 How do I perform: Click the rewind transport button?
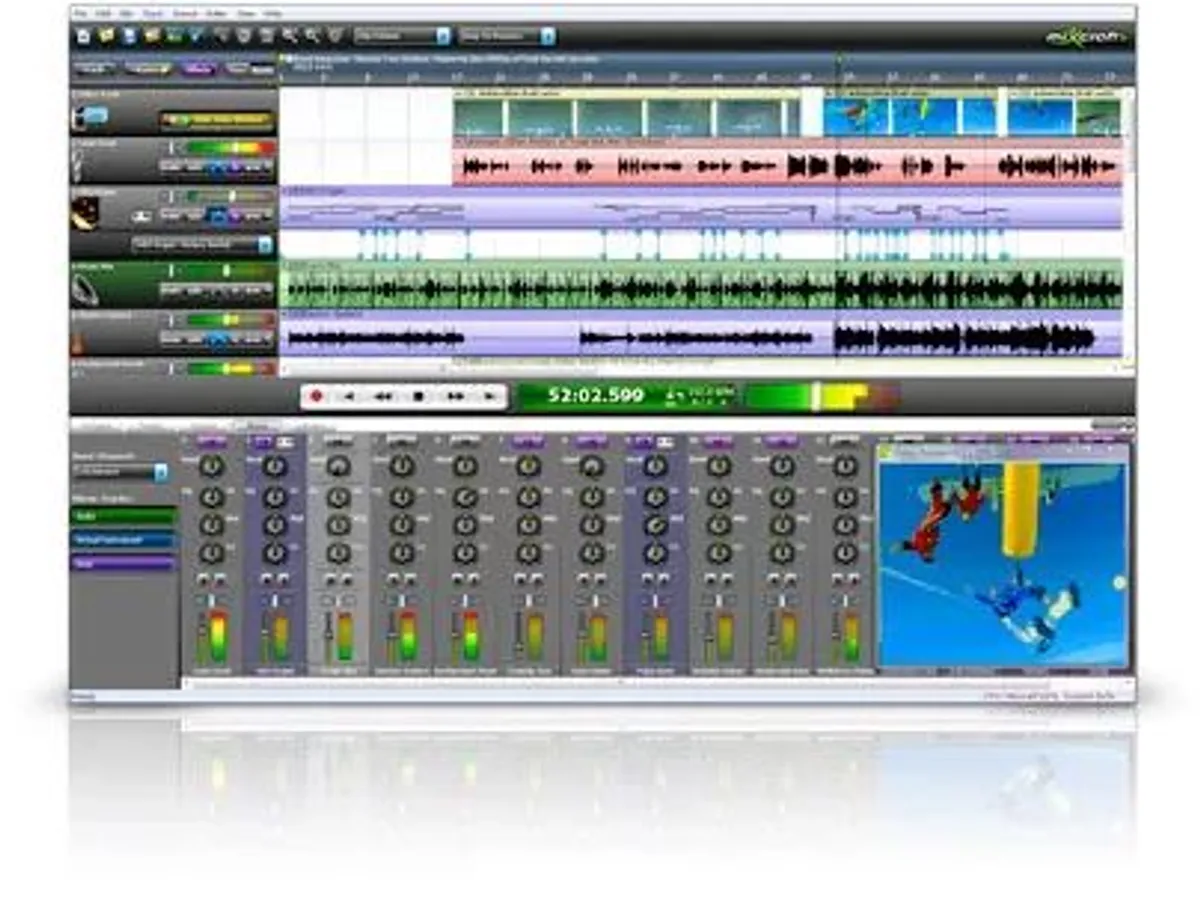coord(382,397)
